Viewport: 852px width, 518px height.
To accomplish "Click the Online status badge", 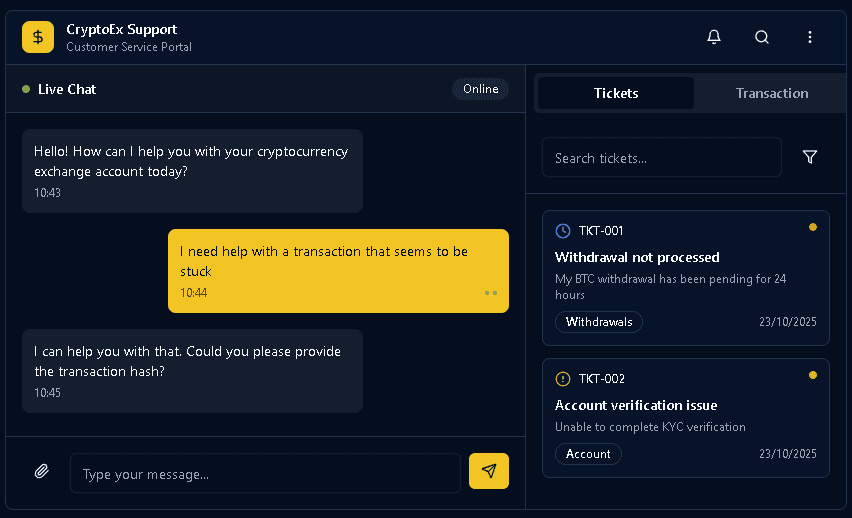I will (x=480, y=89).
